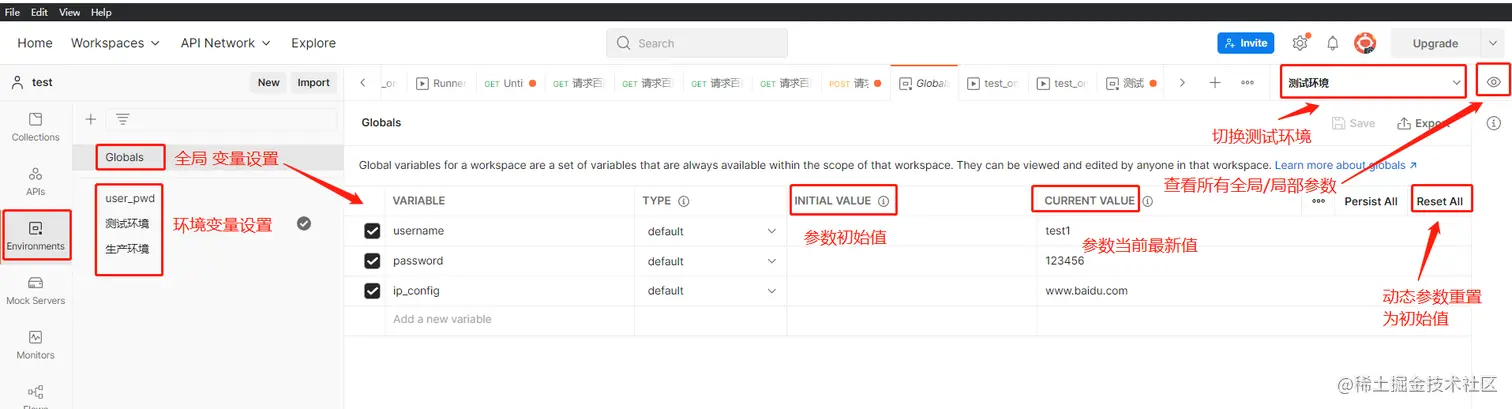This screenshot has height=409, width=1512.
Task: Click the info icon beside TYPE header
Action: click(x=684, y=201)
